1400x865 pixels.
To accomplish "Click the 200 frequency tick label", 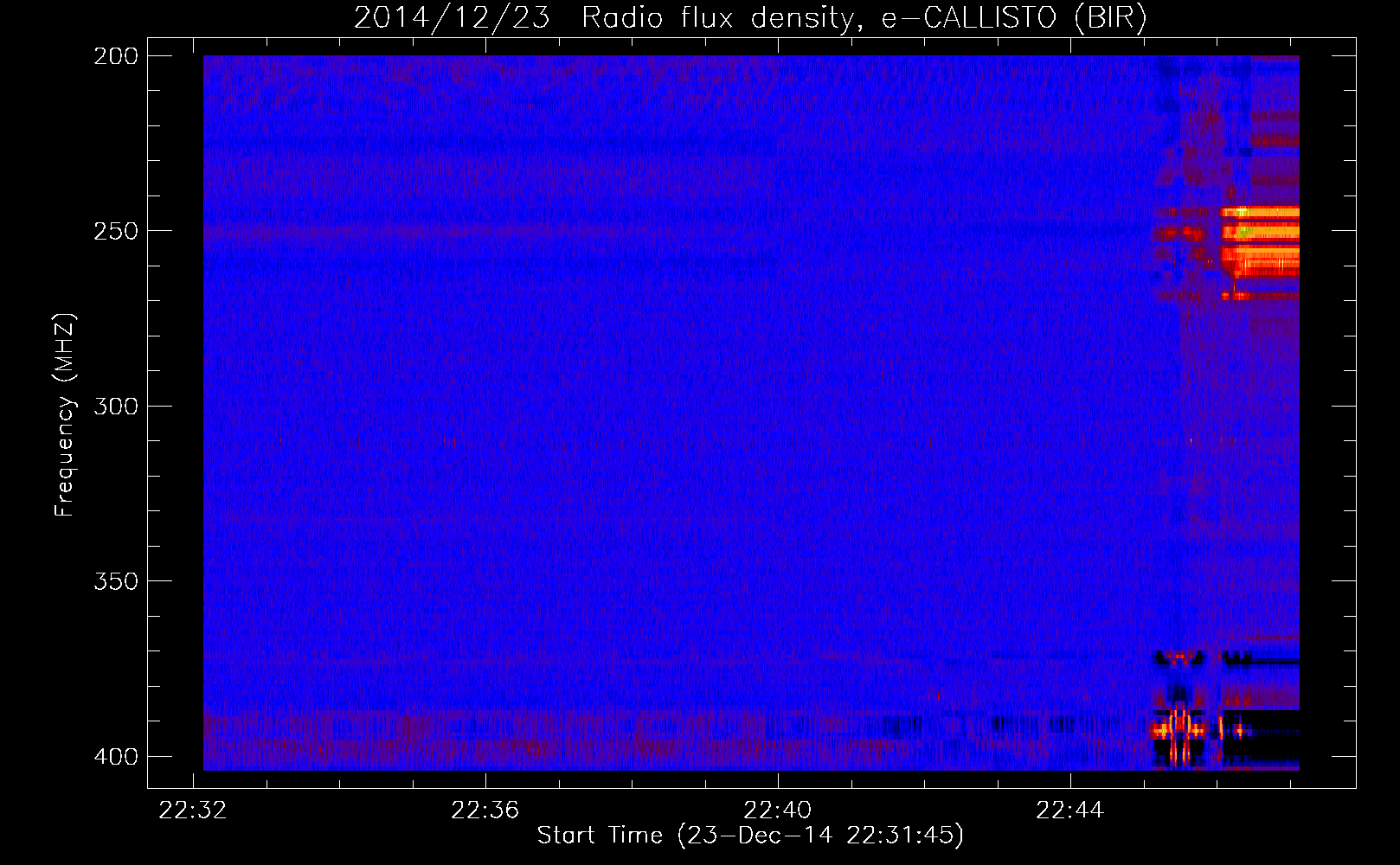I will pos(116,56).
